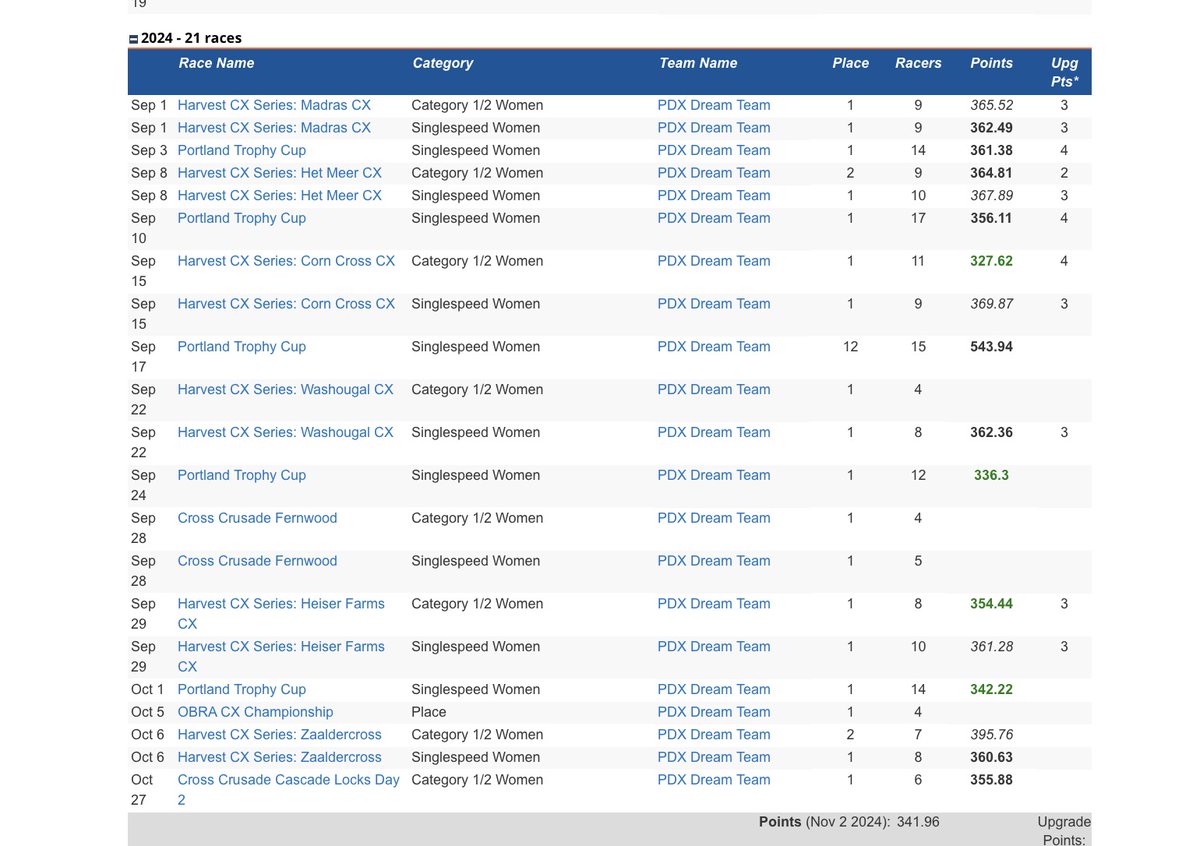Select the points value 362.49

[992, 128]
